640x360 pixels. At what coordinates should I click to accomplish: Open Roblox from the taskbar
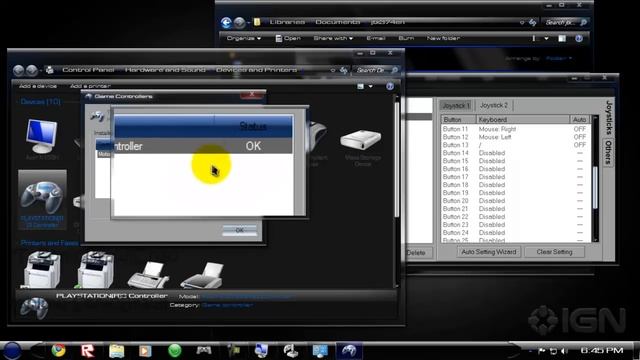click(x=87, y=350)
